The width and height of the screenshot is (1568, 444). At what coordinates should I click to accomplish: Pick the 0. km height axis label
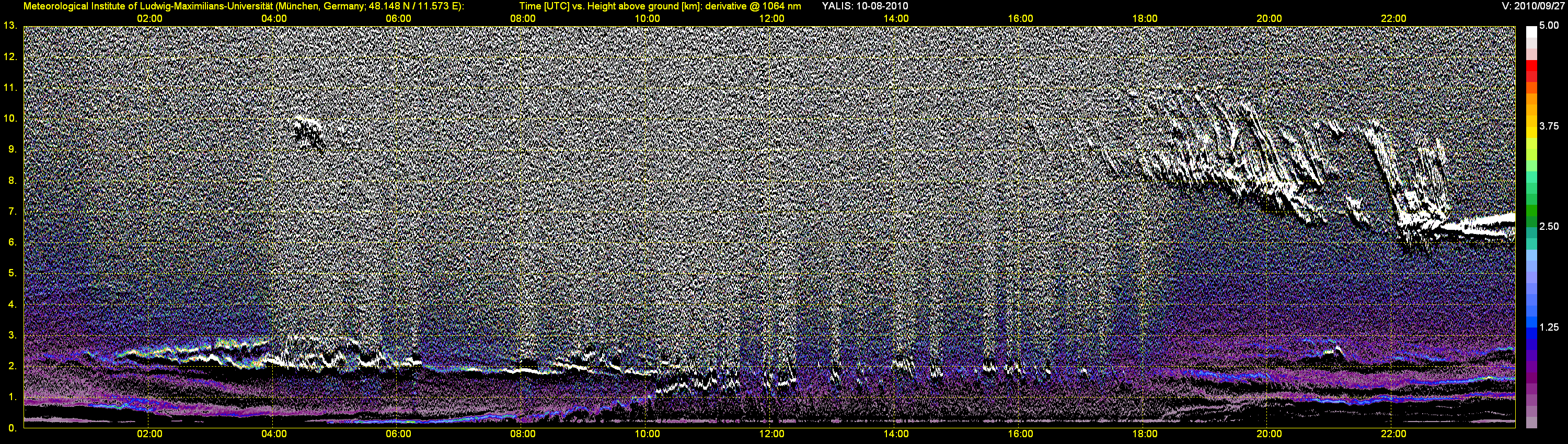12,428
